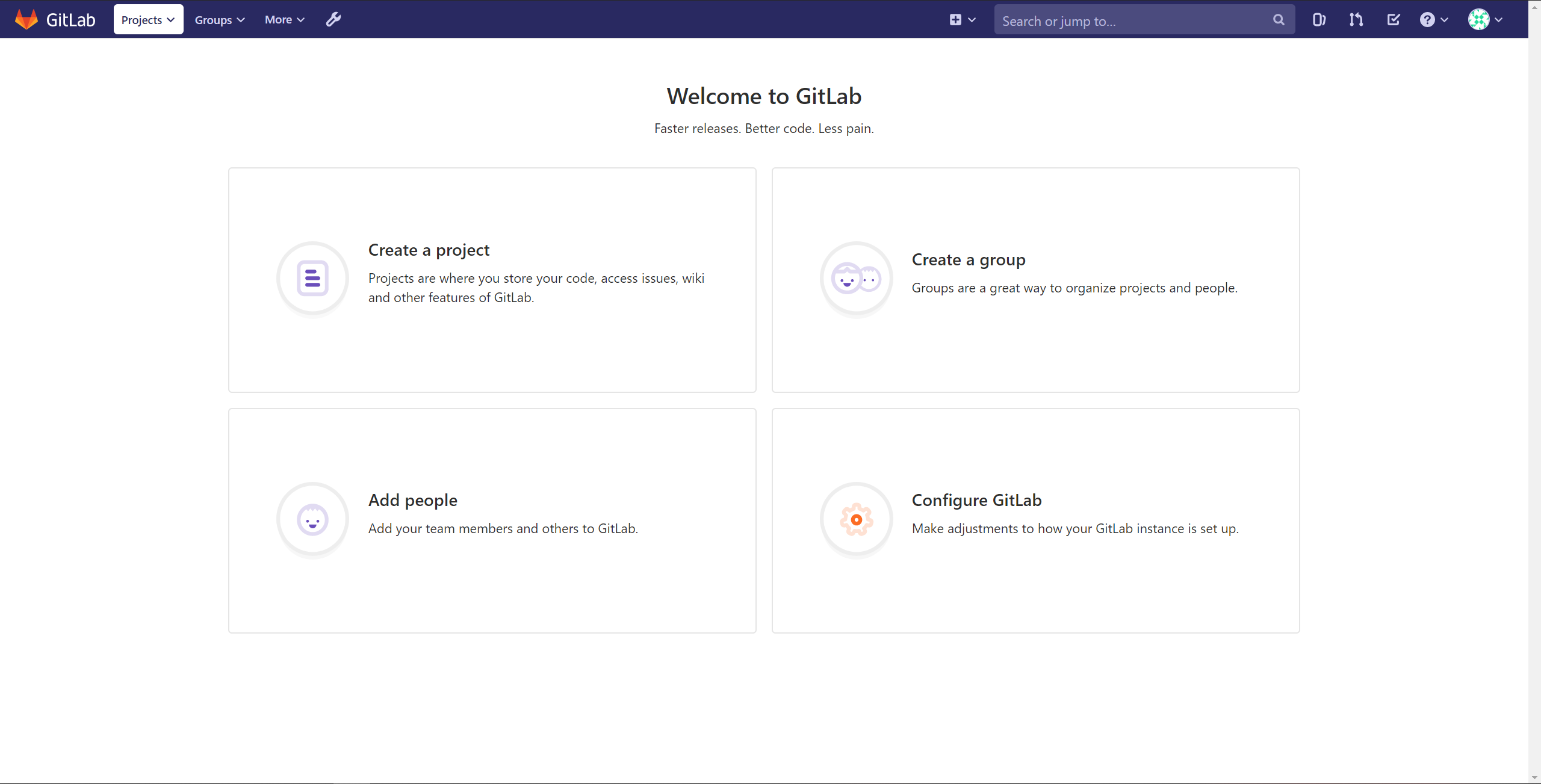
Task: Open the To-Do list icon
Action: [1393, 19]
